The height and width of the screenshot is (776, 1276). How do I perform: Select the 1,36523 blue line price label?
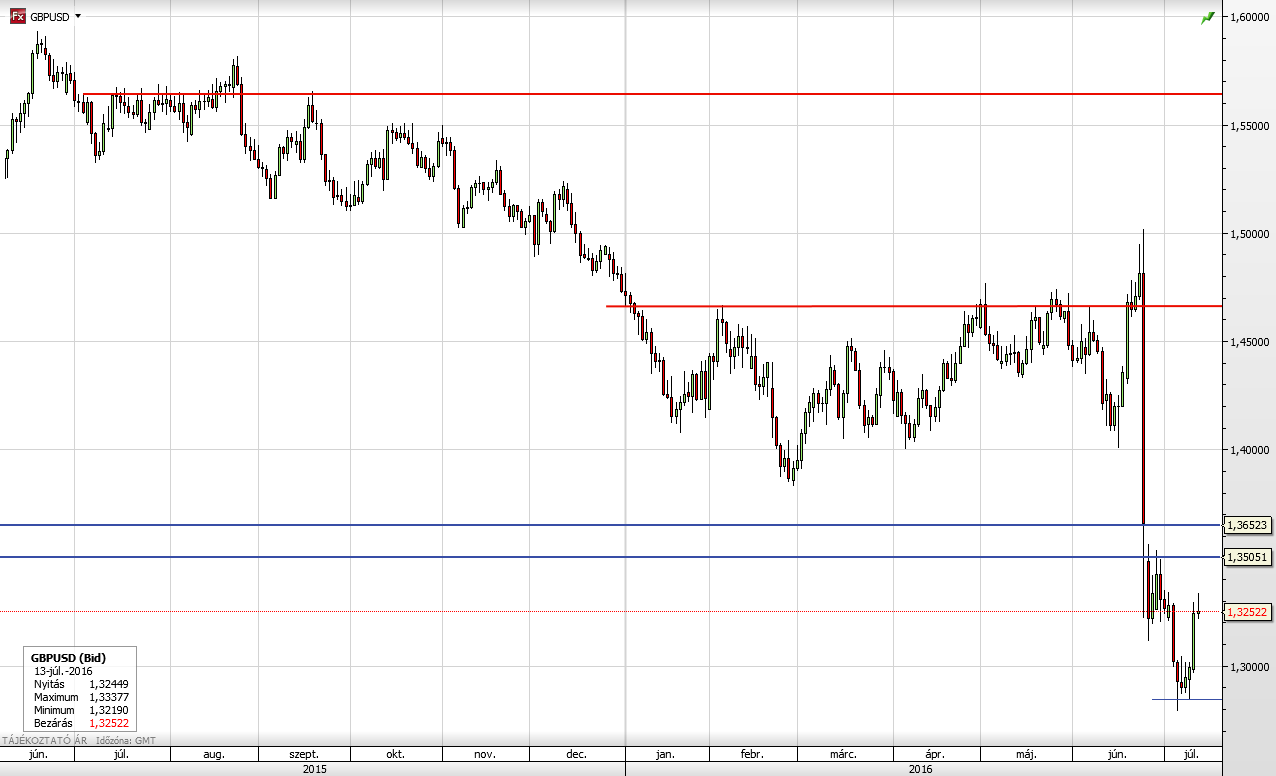point(1248,524)
